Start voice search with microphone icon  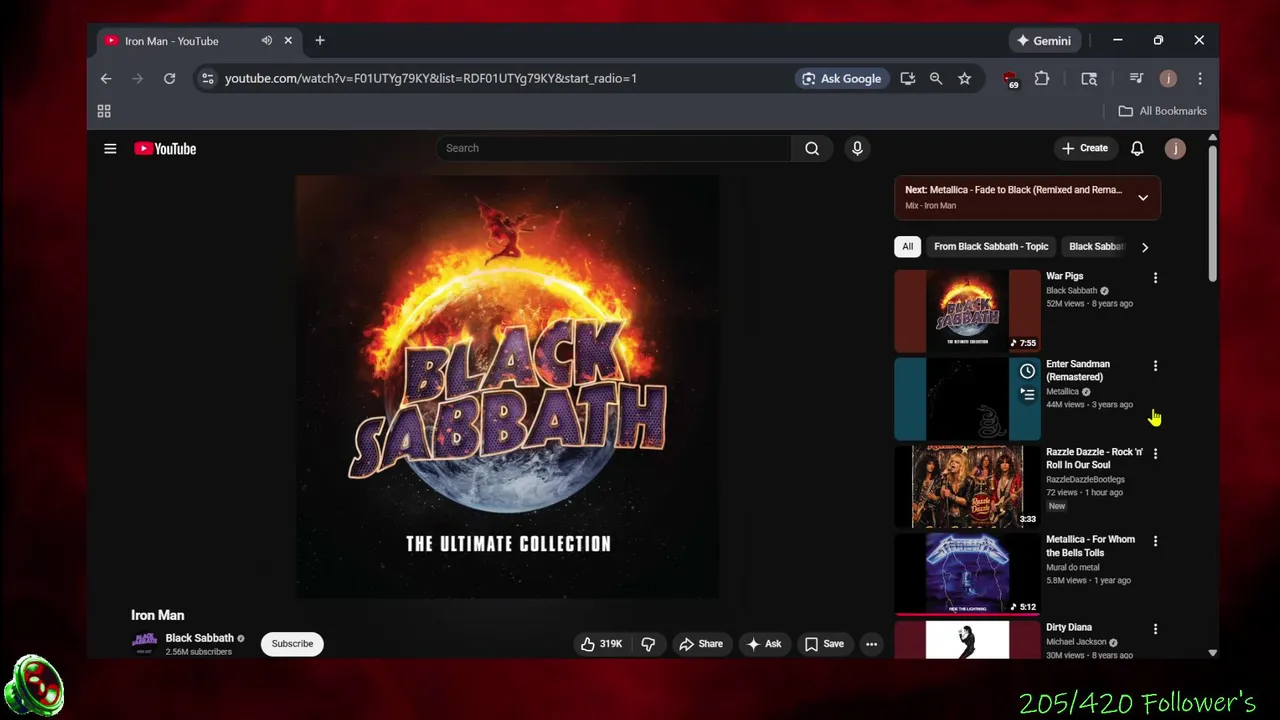click(857, 148)
